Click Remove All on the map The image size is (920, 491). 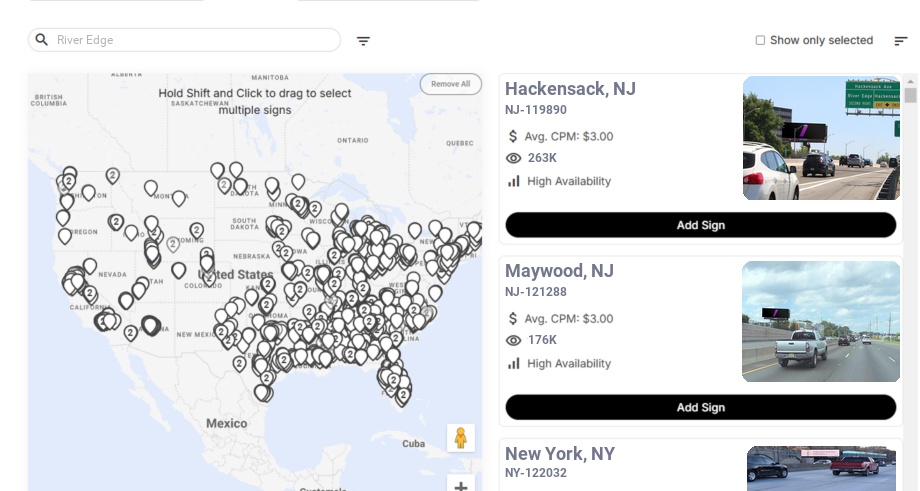[x=450, y=84]
